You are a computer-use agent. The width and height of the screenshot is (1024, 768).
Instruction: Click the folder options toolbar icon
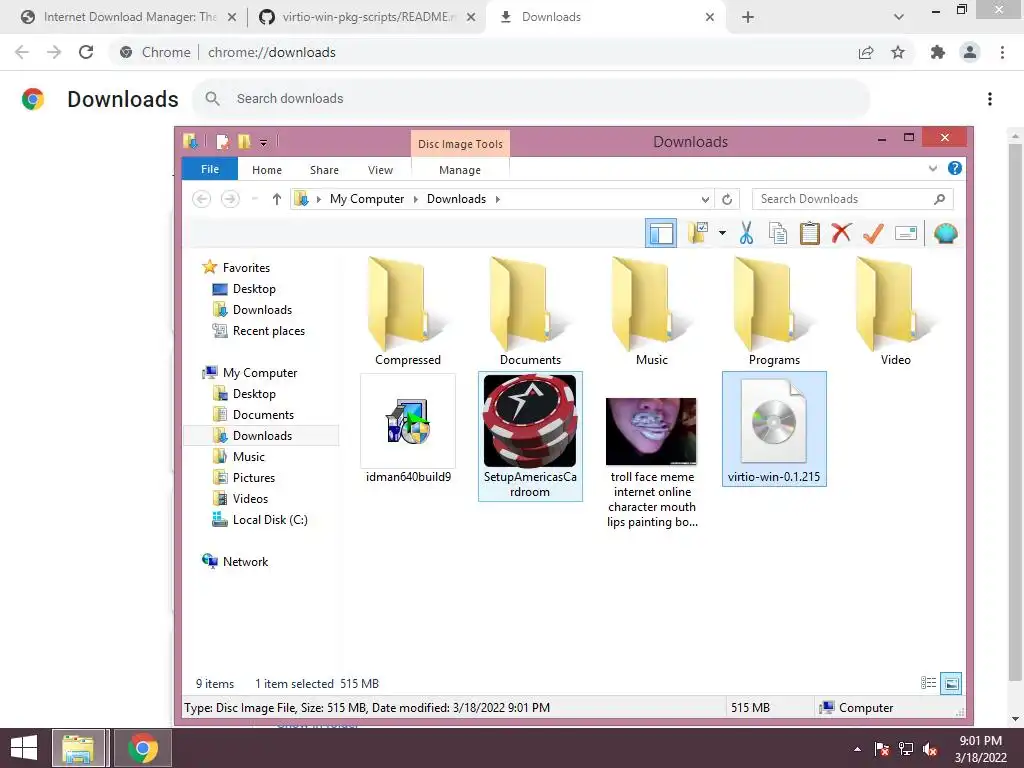(698, 232)
